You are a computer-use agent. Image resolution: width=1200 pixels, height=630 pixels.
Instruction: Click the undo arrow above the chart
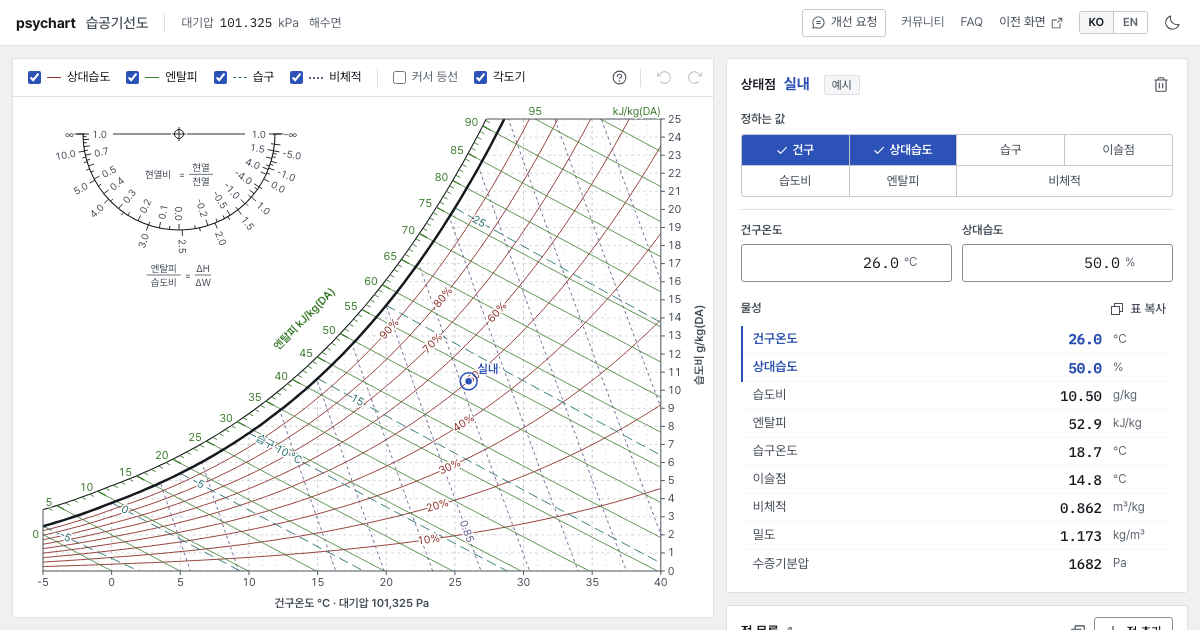(x=664, y=77)
